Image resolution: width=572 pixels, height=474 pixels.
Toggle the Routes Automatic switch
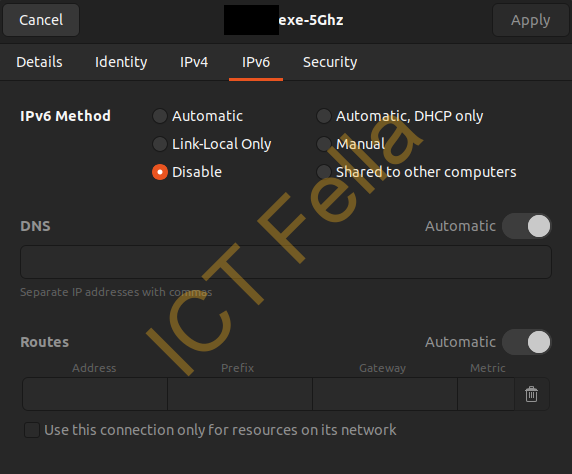526,342
